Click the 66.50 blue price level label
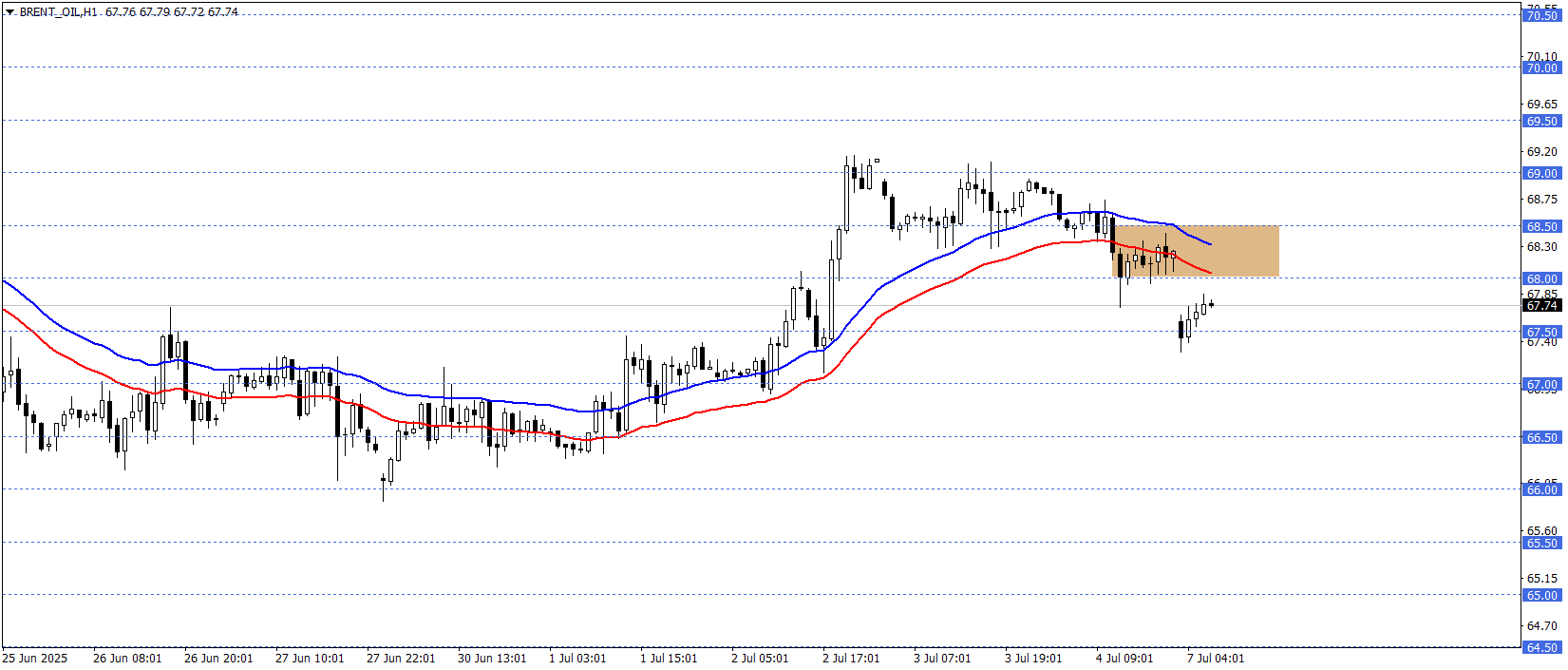 point(1541,437)
